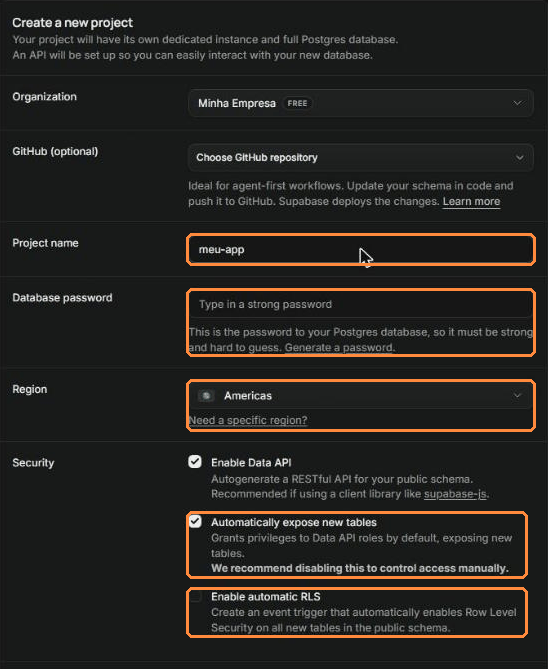Image resolution: width=548 pixels, height=669 pixels.
Task: Click the Enable automatic RLS label text
Action: tap(265, 596)
